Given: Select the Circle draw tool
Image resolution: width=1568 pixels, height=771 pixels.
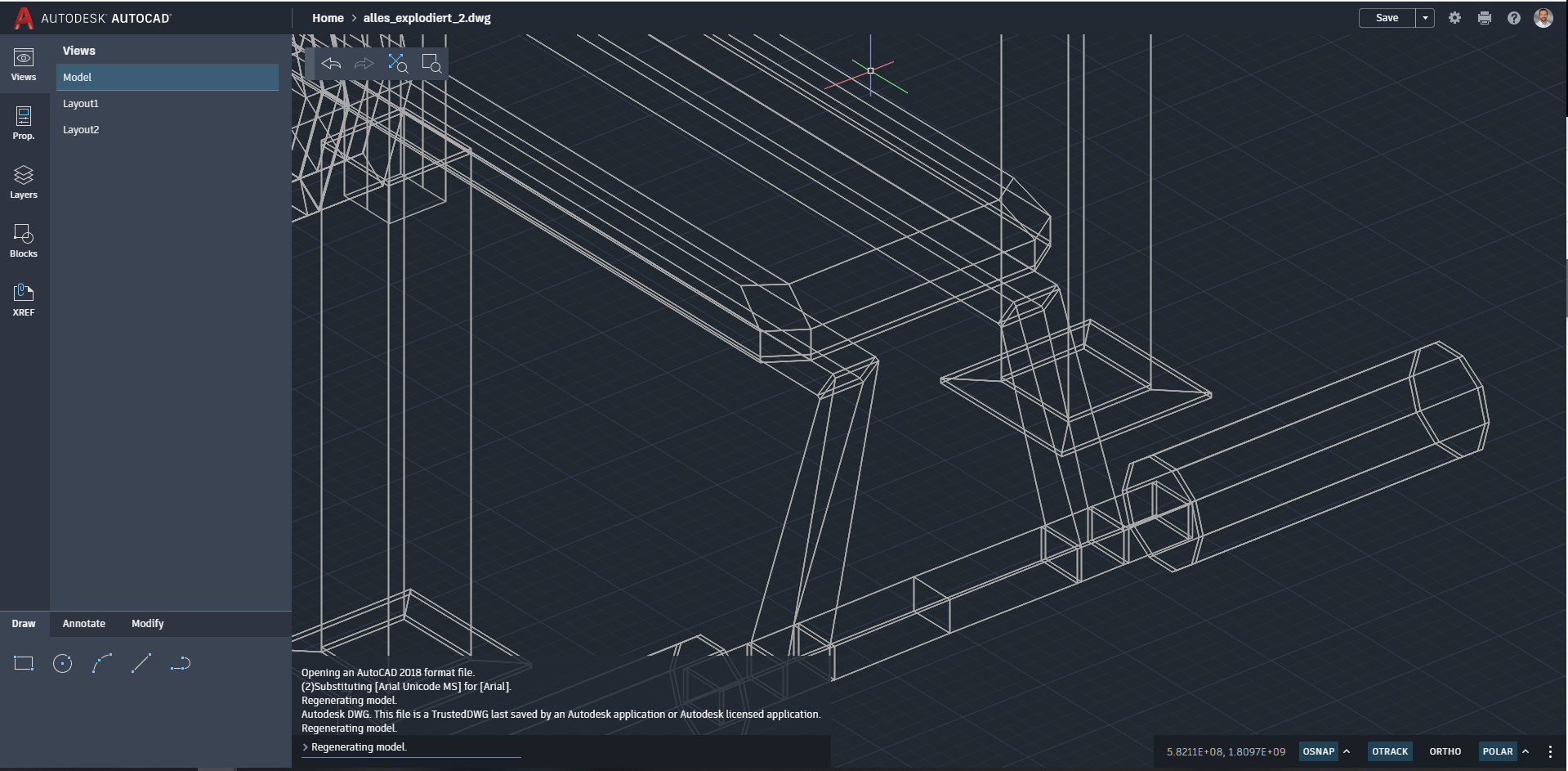Looking at the screenshot, I should [x=63, y=663].
